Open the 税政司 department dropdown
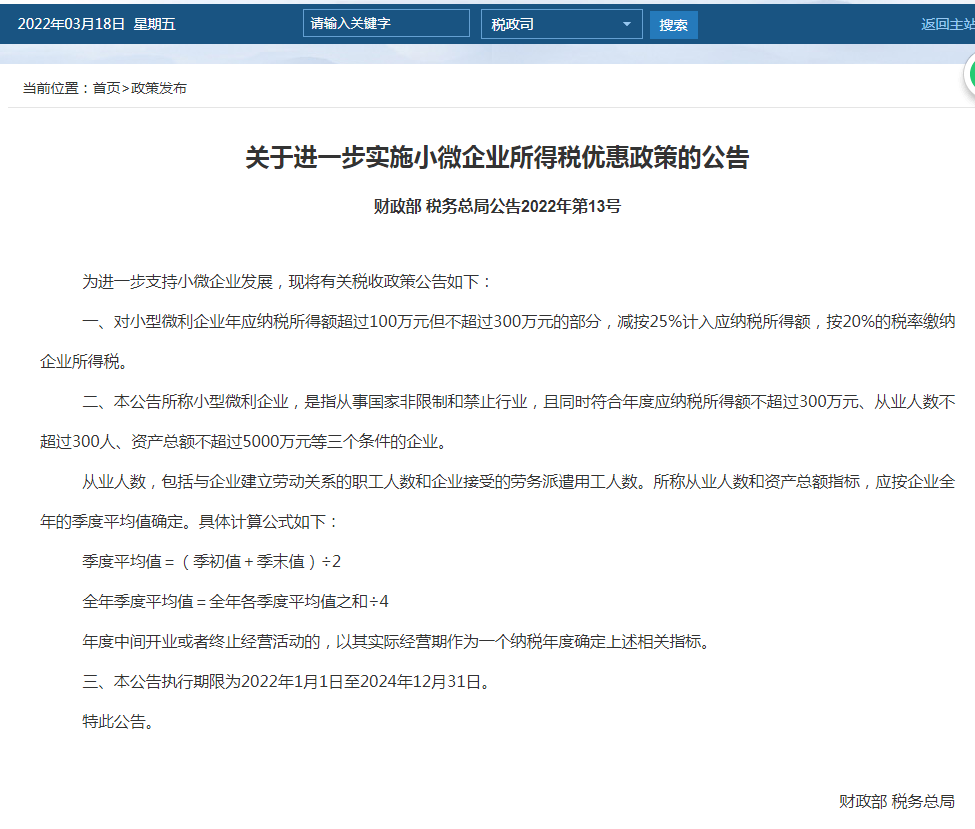The image size is (975, 829). 561,24
